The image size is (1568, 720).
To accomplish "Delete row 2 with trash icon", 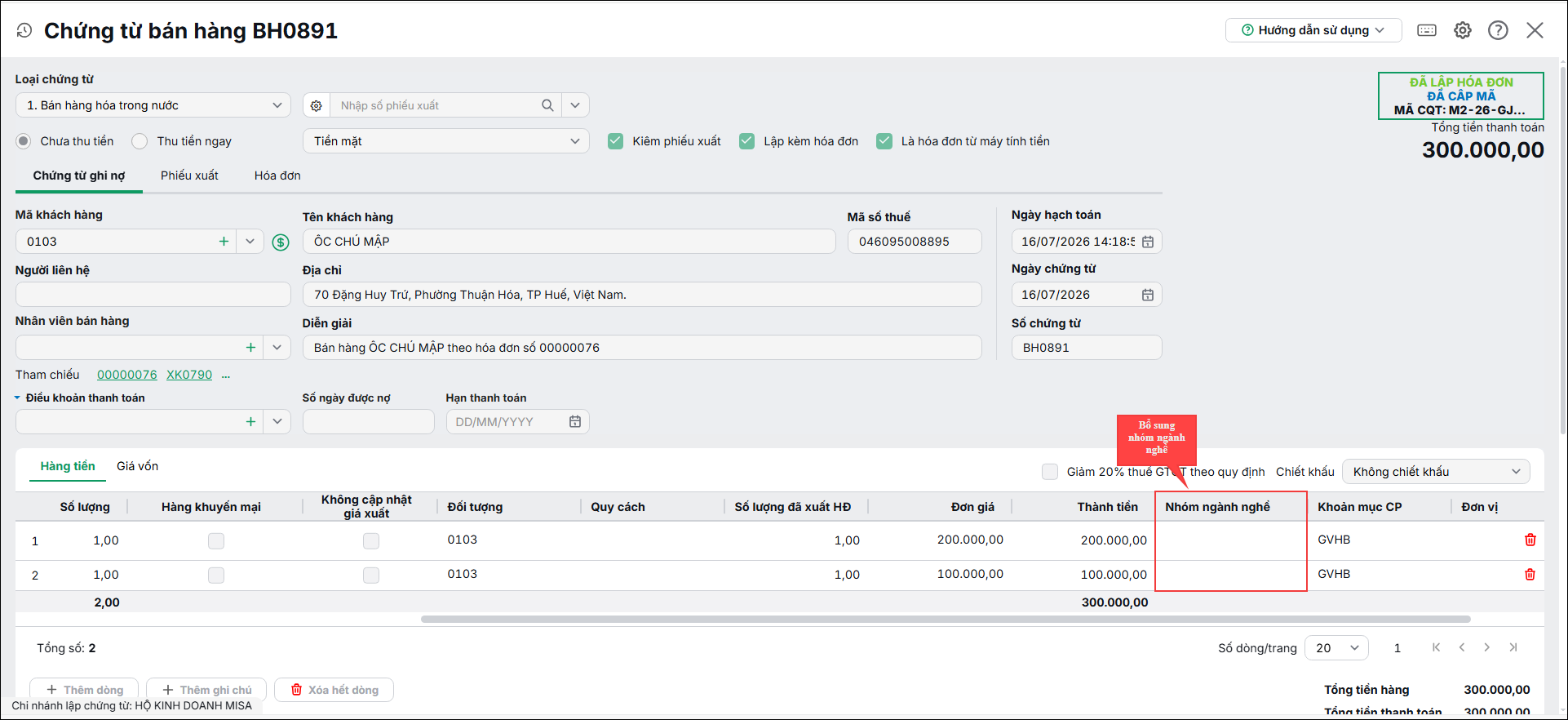I will [x=1530, y=574].
